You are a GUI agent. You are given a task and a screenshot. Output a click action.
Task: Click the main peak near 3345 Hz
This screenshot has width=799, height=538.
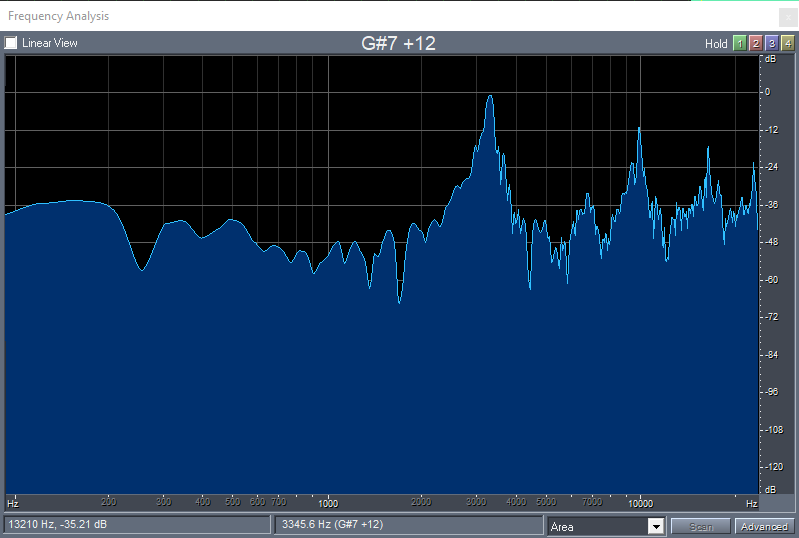[x=490, y=97]
